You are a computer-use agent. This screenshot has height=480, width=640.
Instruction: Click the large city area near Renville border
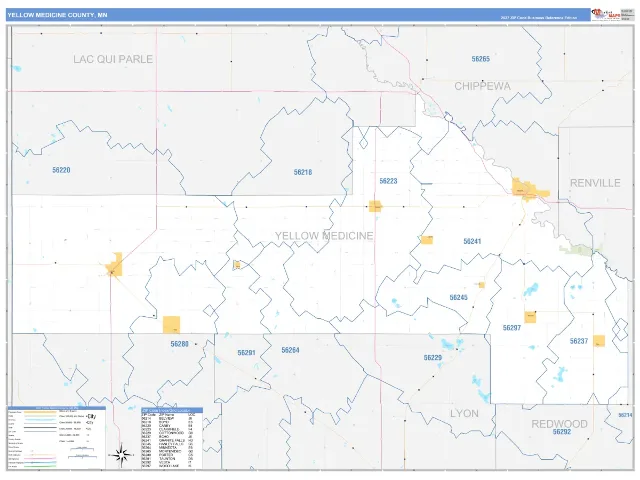(530, 190)
